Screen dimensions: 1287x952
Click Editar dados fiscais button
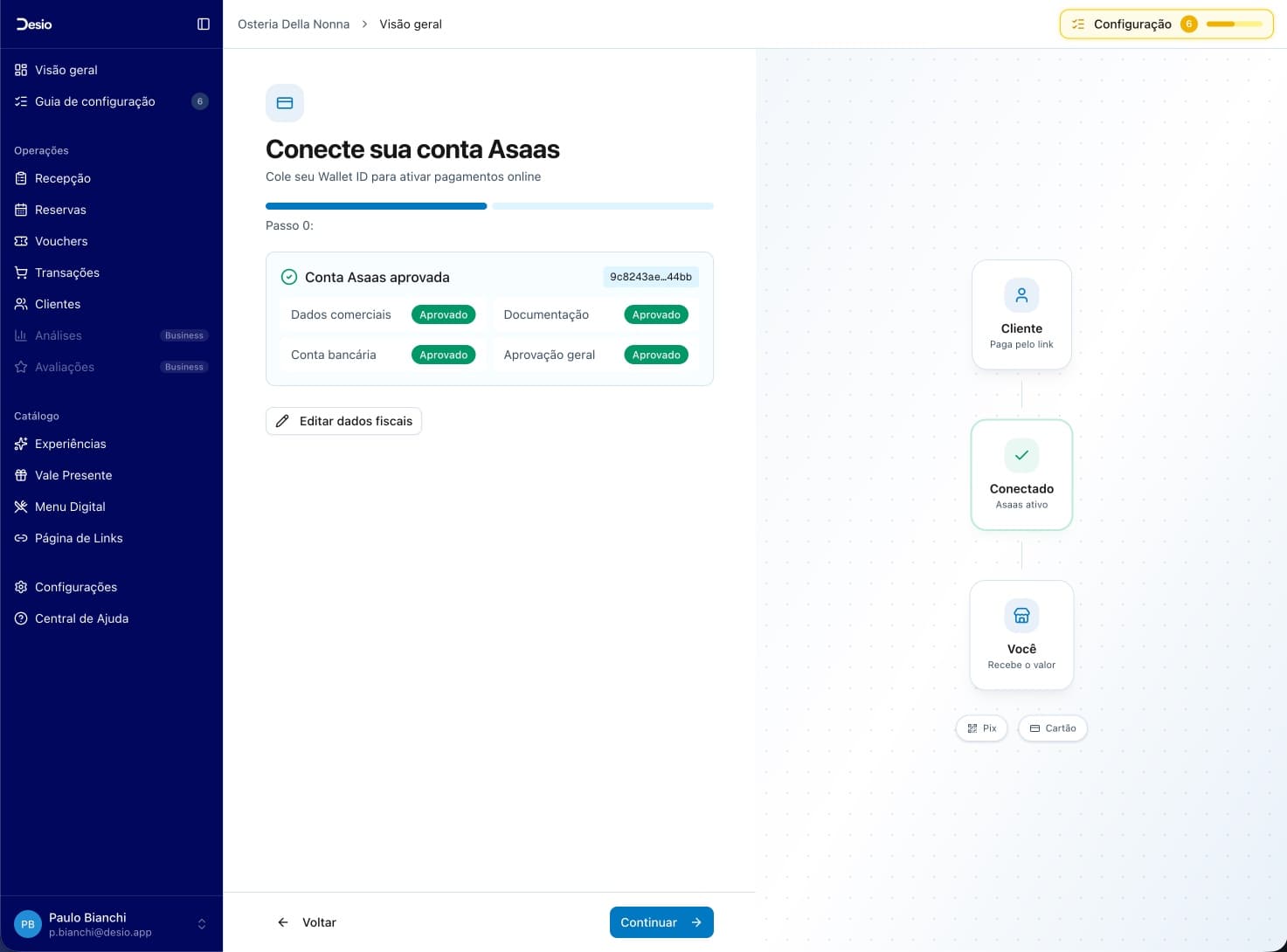(343, 421)
